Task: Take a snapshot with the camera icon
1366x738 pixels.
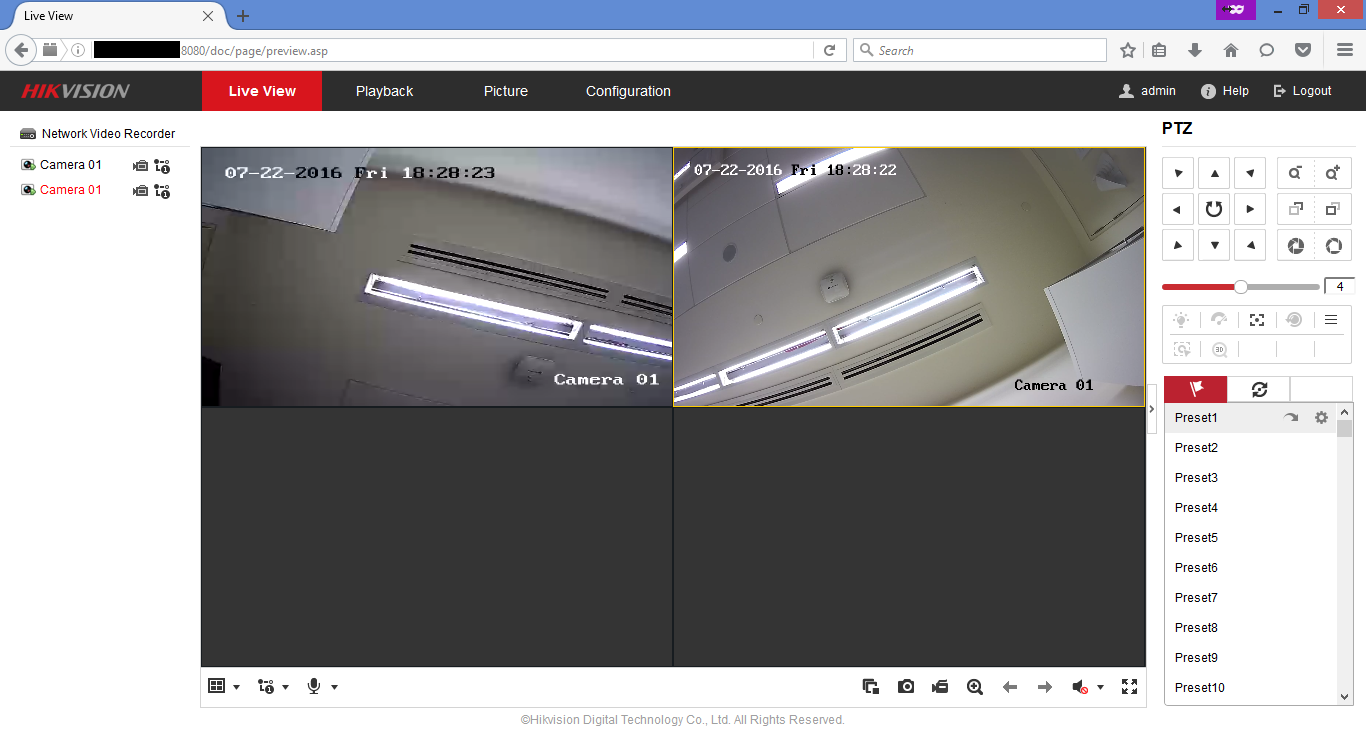Action: tap(906, 687)
